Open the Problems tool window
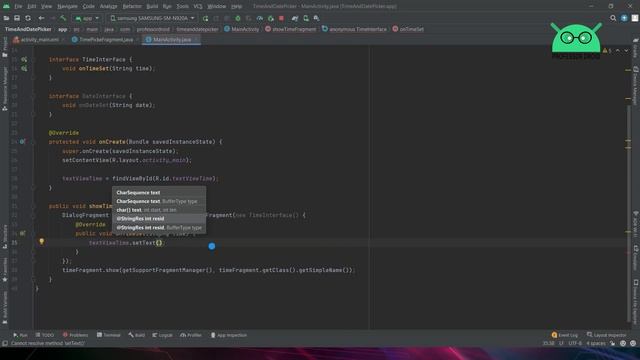Image resolution: width=640 pixels, height=360 pixels. (x=76, y=335)
